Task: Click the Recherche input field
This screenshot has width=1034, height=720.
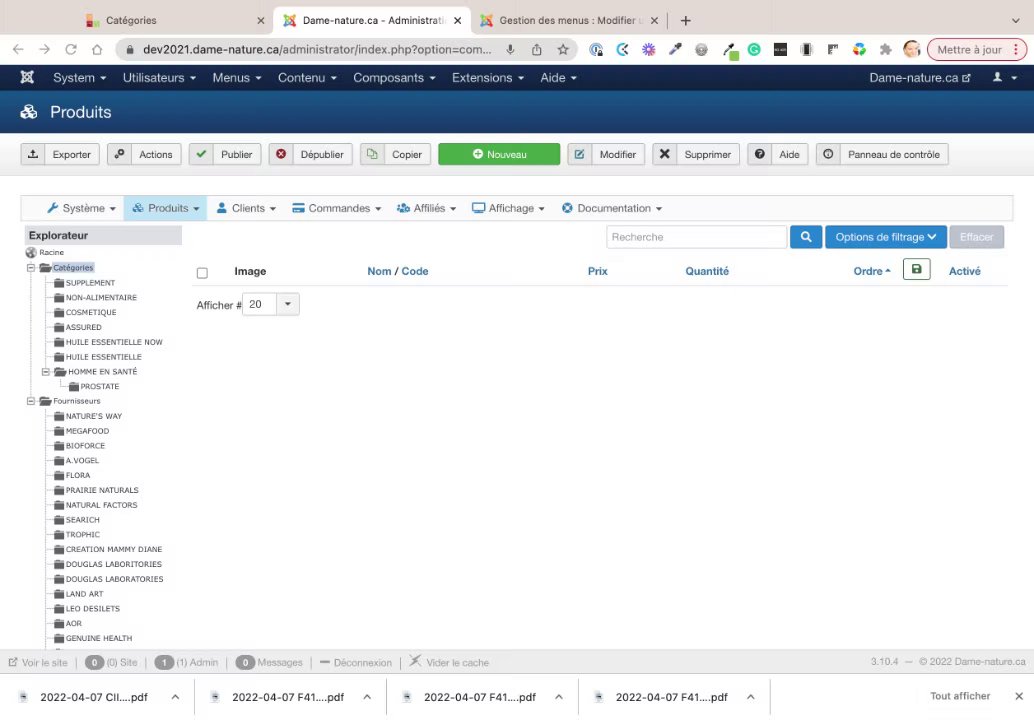Action: pyautogui.click(x=696, y=237)
